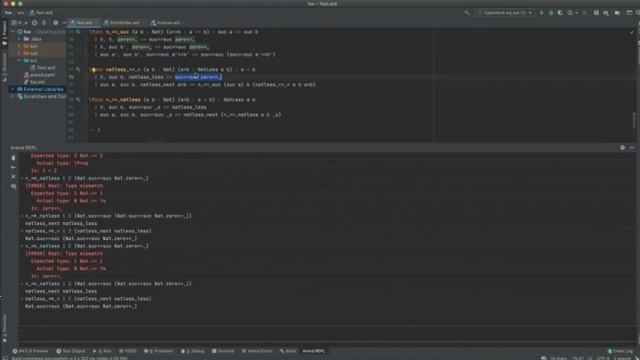
Task: Collapse the src folder arrow
Action: 19,60
